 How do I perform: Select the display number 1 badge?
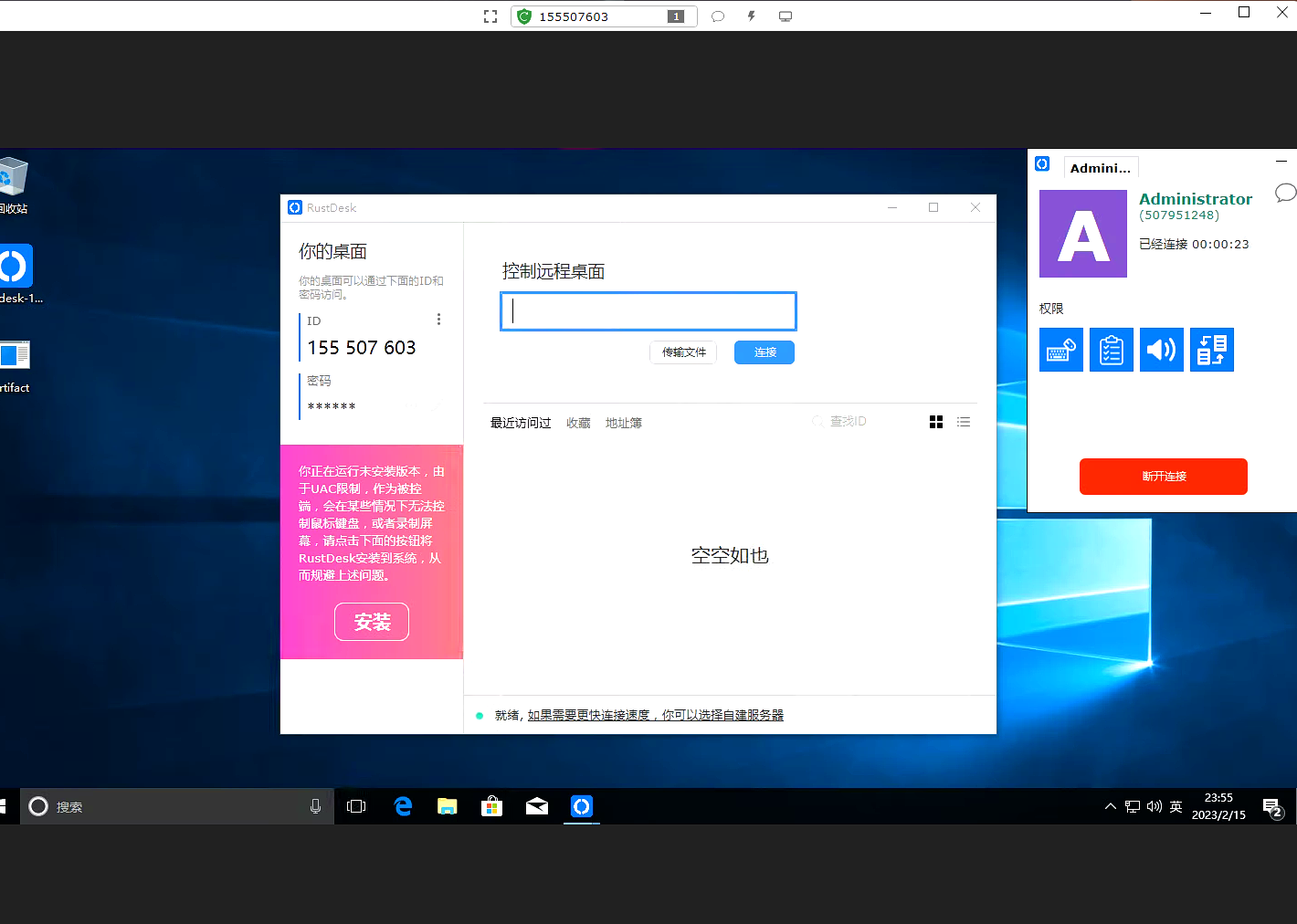(x=676, y=16)
